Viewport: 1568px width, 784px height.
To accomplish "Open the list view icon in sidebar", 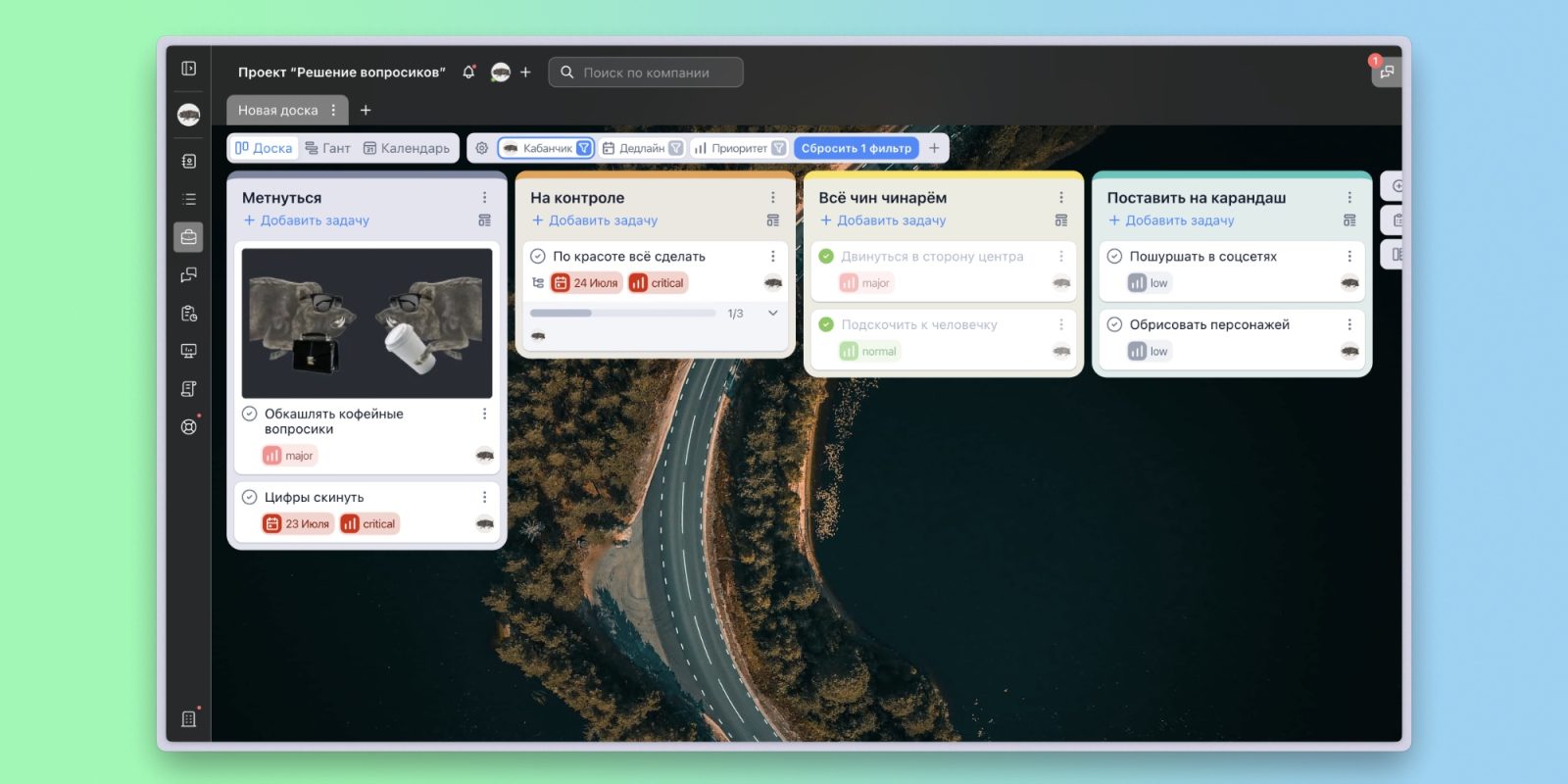I will point(189,199).
